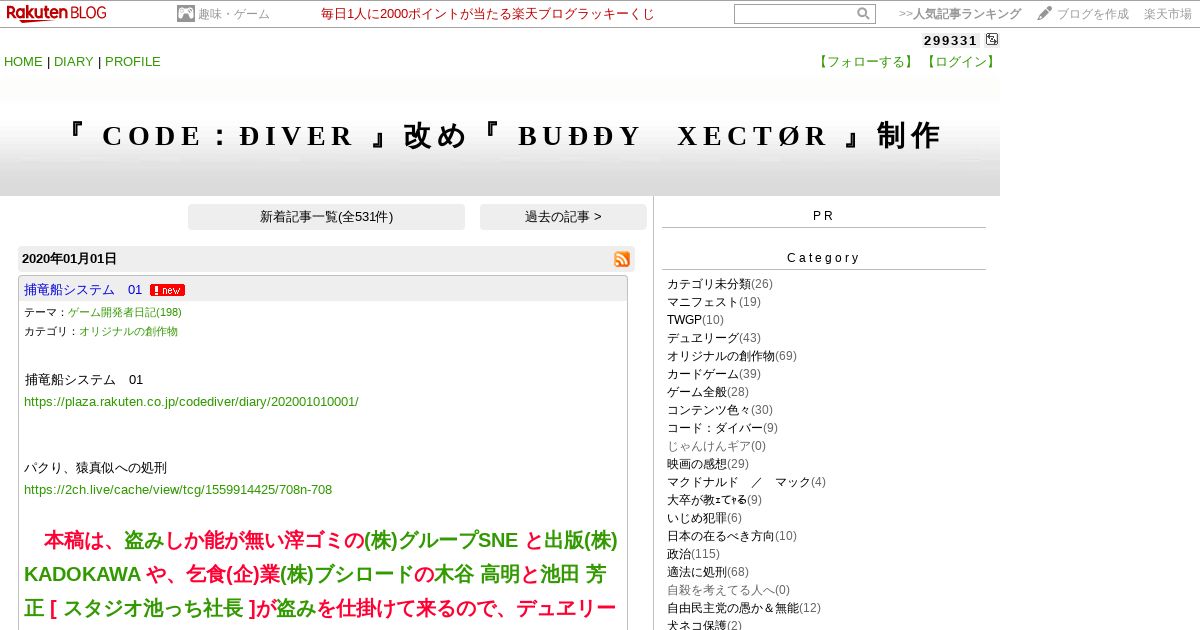
Task: Select カードゲーム category
Action: tap(703, 374)
